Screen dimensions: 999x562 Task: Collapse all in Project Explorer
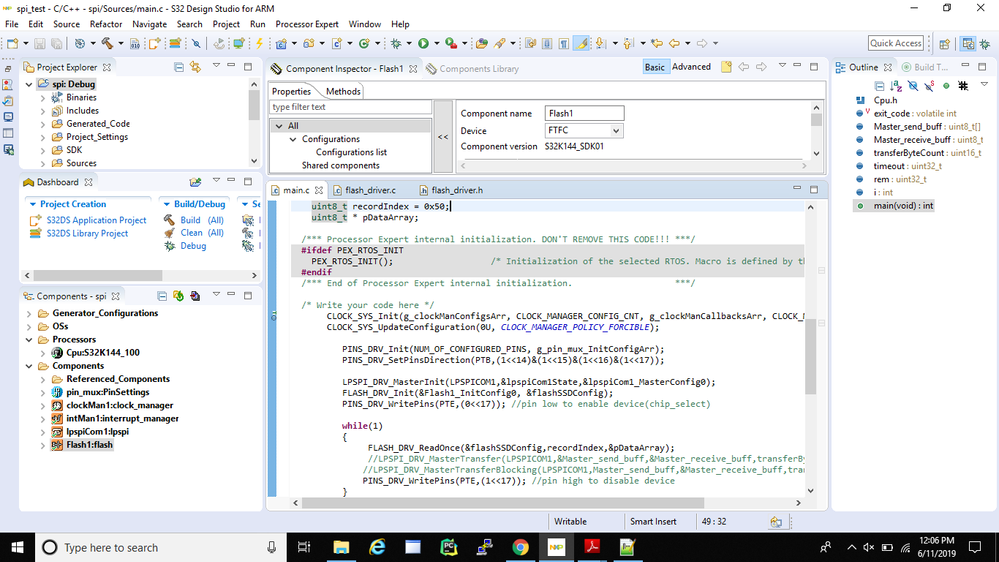[179, 67]
